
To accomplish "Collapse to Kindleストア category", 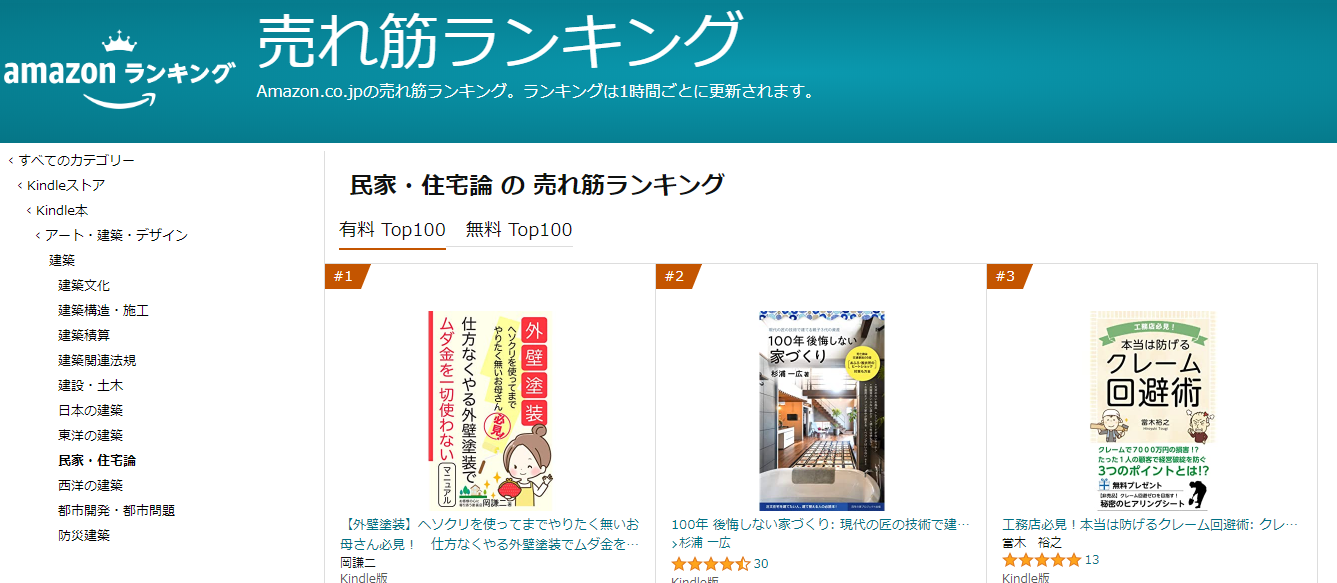I will [61, 185].
